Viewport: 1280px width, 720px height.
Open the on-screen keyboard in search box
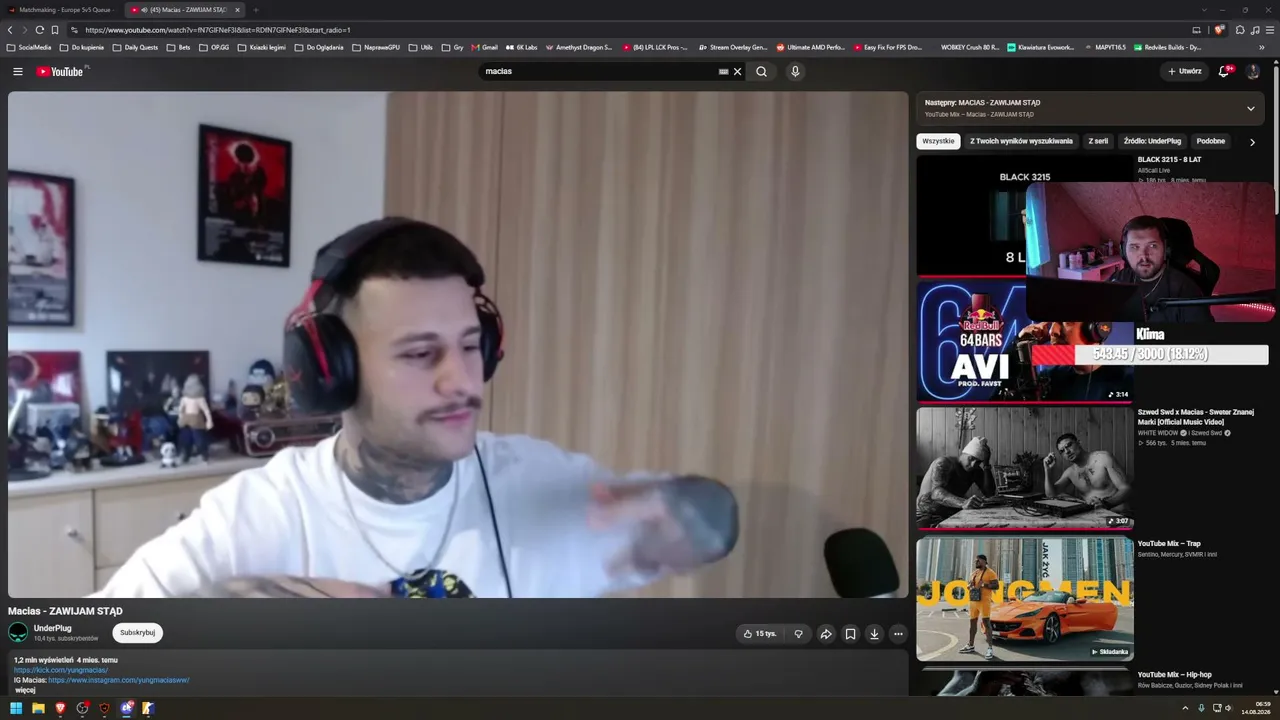(x=723, y=71)
